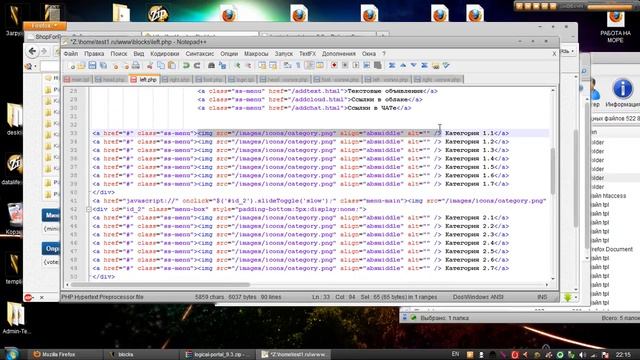
Task: Redo the edit via toolbar
Action: (x=197, y=66)
